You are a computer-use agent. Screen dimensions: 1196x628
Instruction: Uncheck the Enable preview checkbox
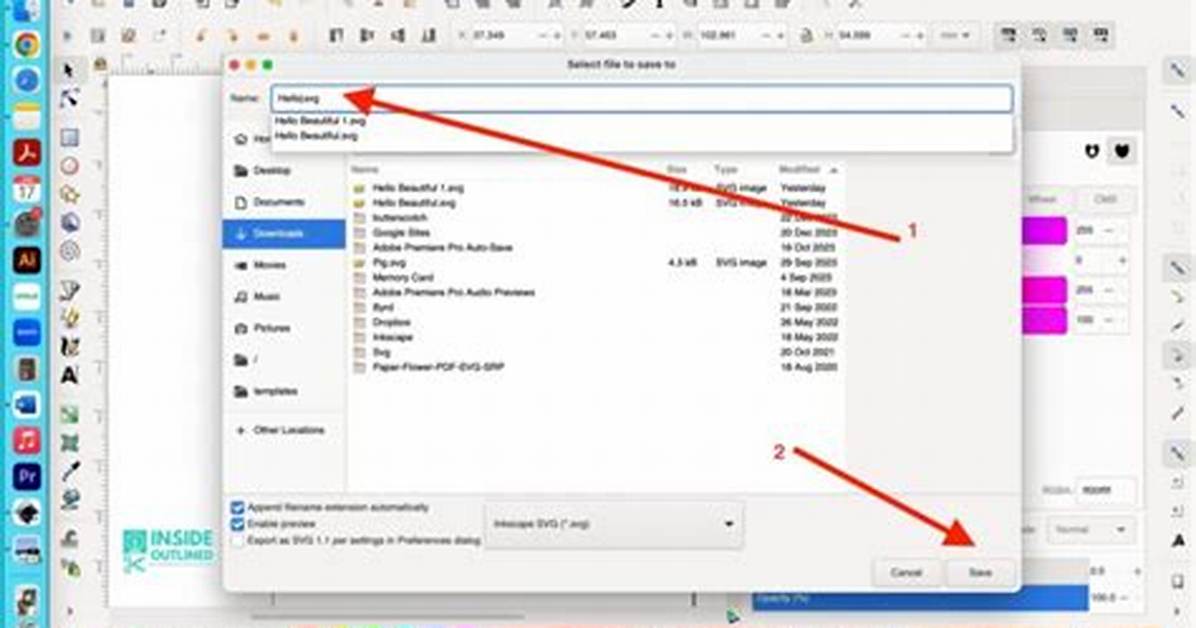[x=237, y=523]
